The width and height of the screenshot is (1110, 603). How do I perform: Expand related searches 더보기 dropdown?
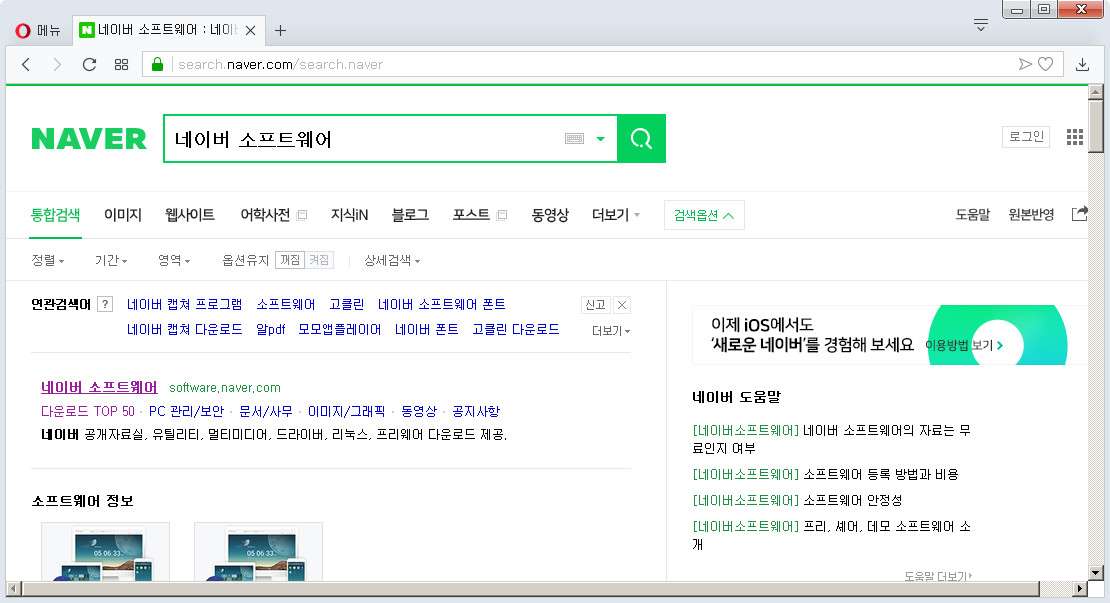point(611,331)
